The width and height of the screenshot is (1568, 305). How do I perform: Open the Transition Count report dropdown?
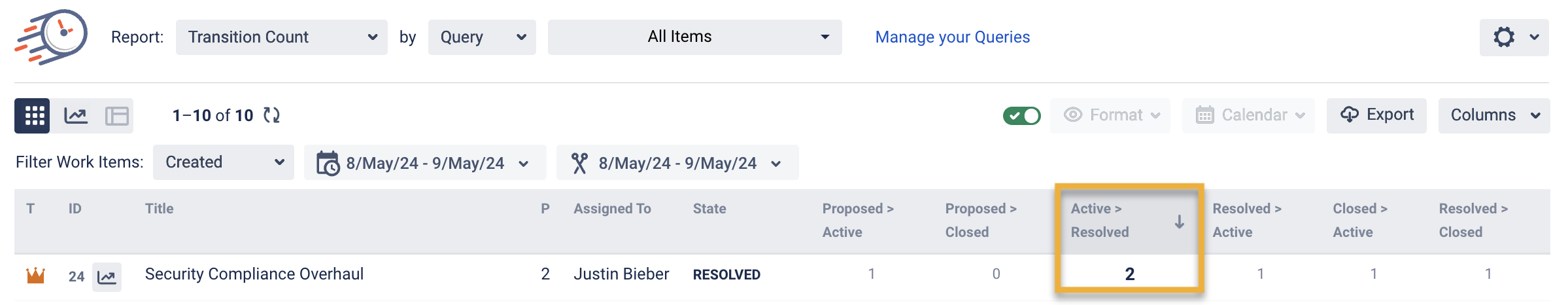pos(281,37)
